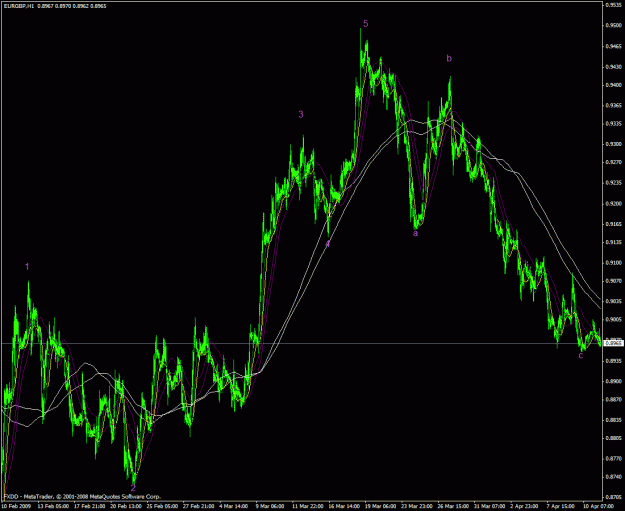Click the '7 Apr 15:00' time axis label
Viewport: 625px width, 511px height.
point(560,506)
